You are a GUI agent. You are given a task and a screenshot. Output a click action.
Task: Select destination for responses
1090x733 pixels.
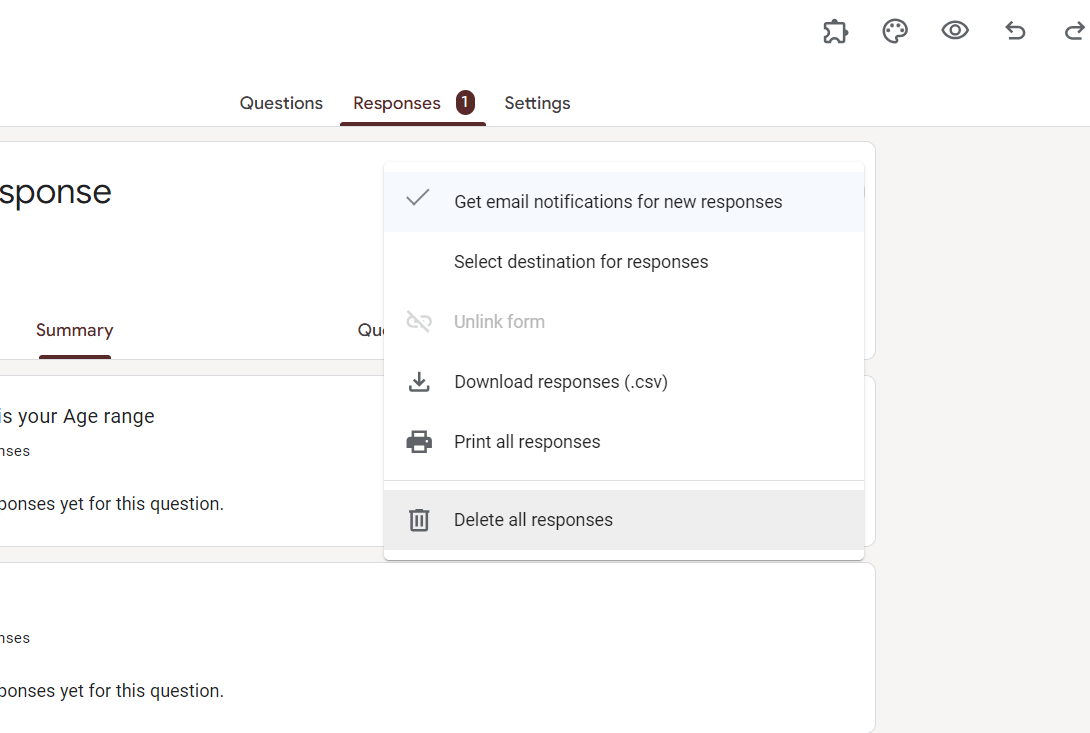(580, 262)
